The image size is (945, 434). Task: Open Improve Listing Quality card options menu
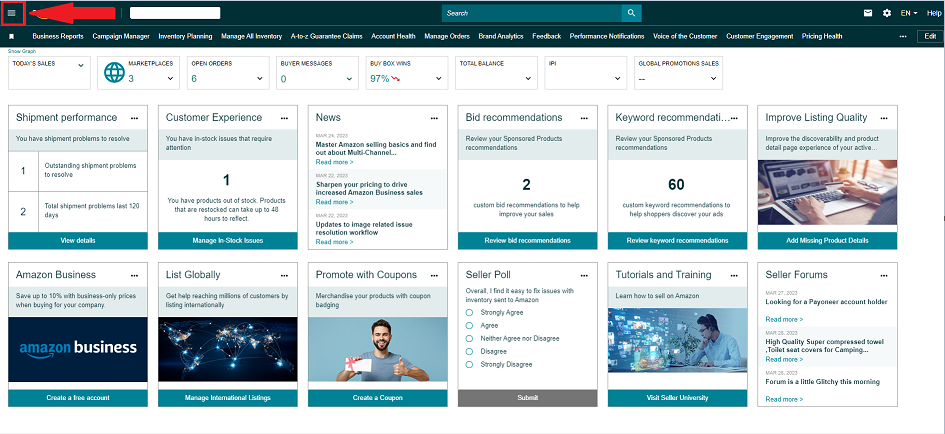[x=884, y=118]
